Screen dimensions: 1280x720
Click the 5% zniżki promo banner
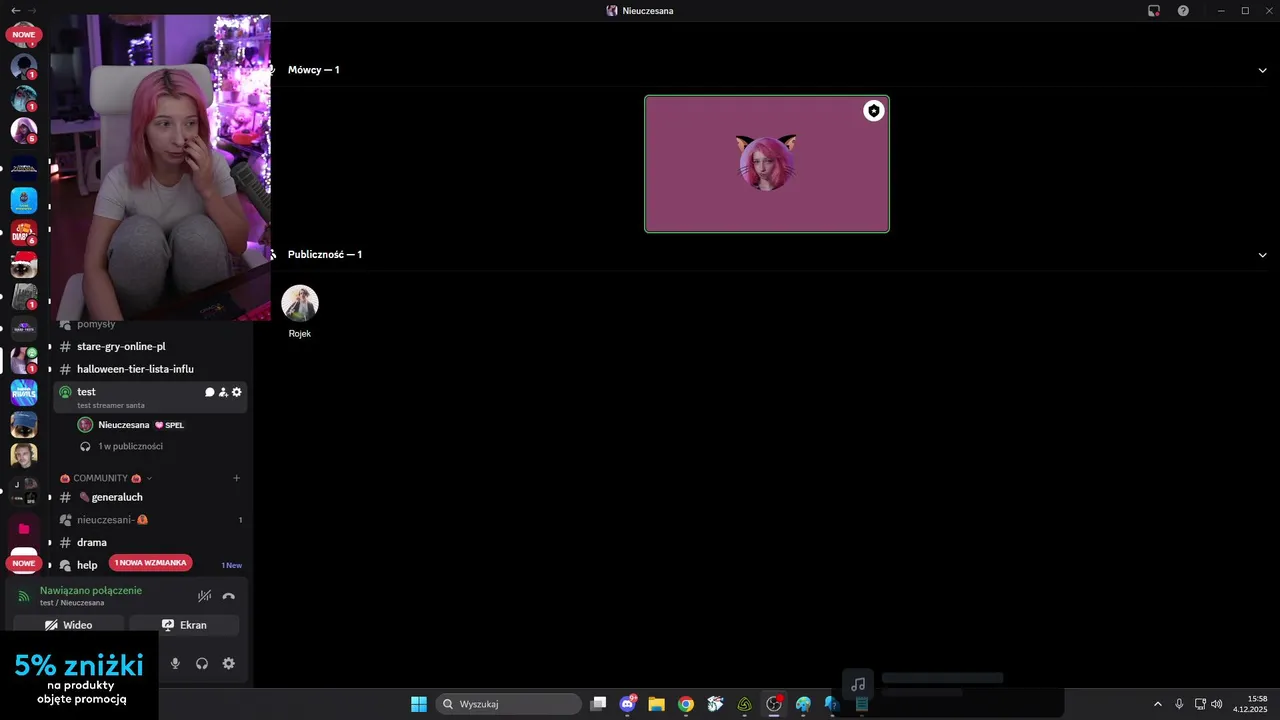(x=79, y=675)
